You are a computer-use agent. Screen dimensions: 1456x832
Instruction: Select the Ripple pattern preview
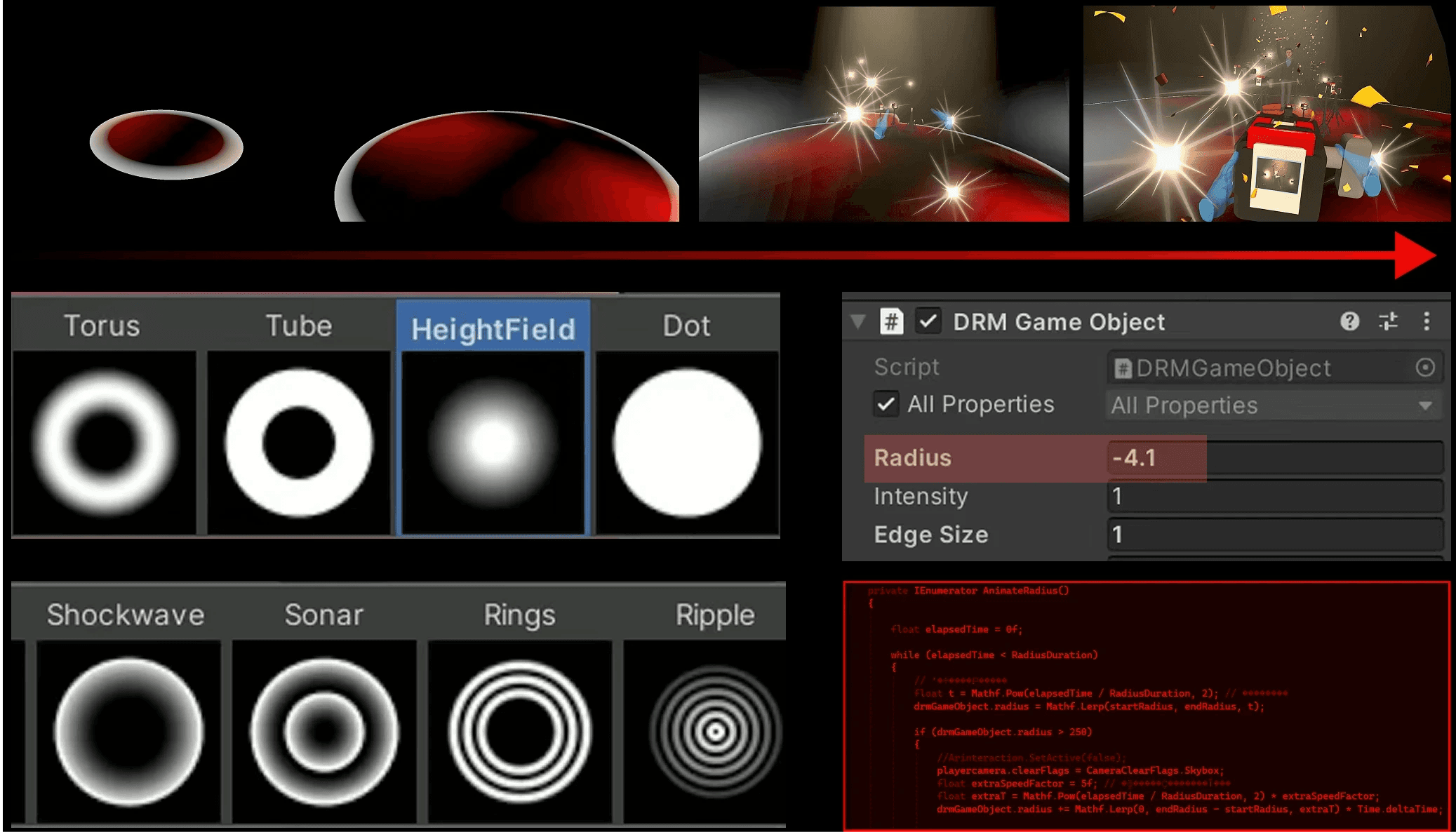714,732
